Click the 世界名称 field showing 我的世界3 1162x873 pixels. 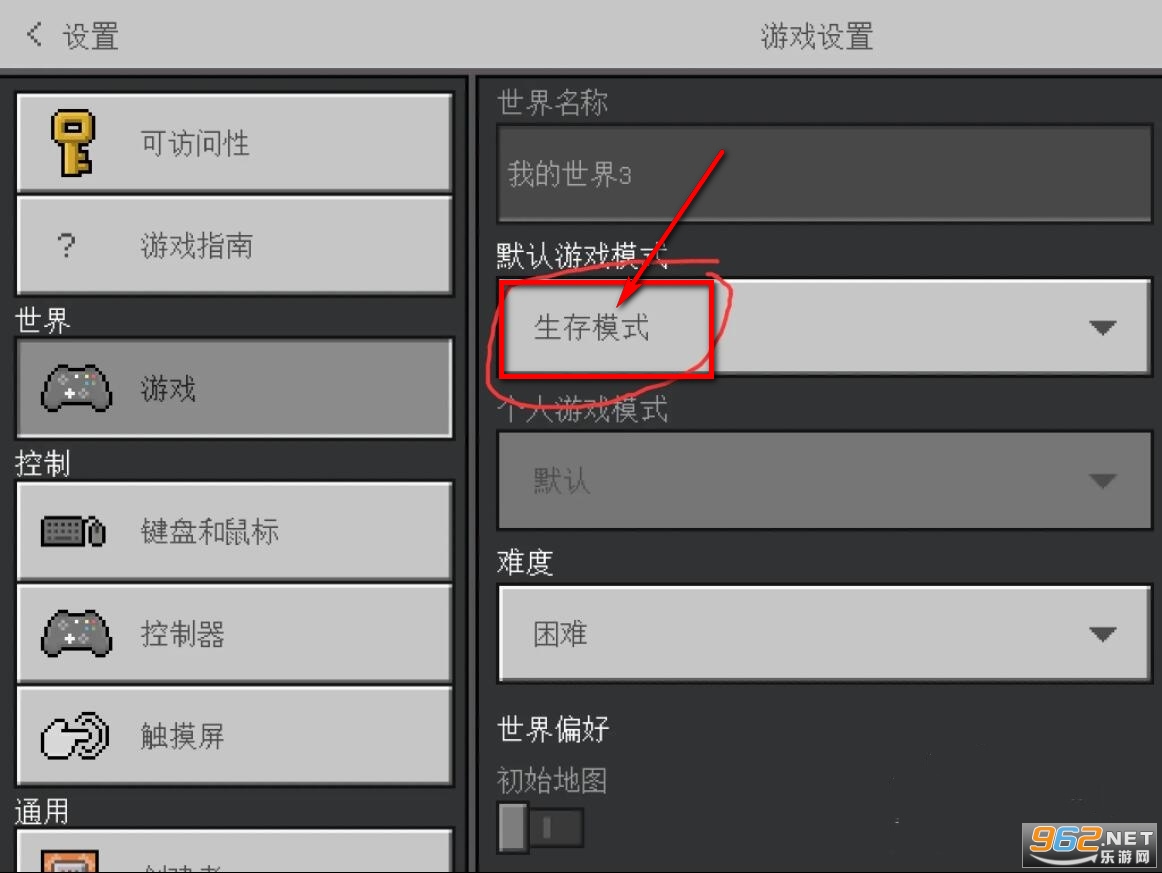pos(825,174)
